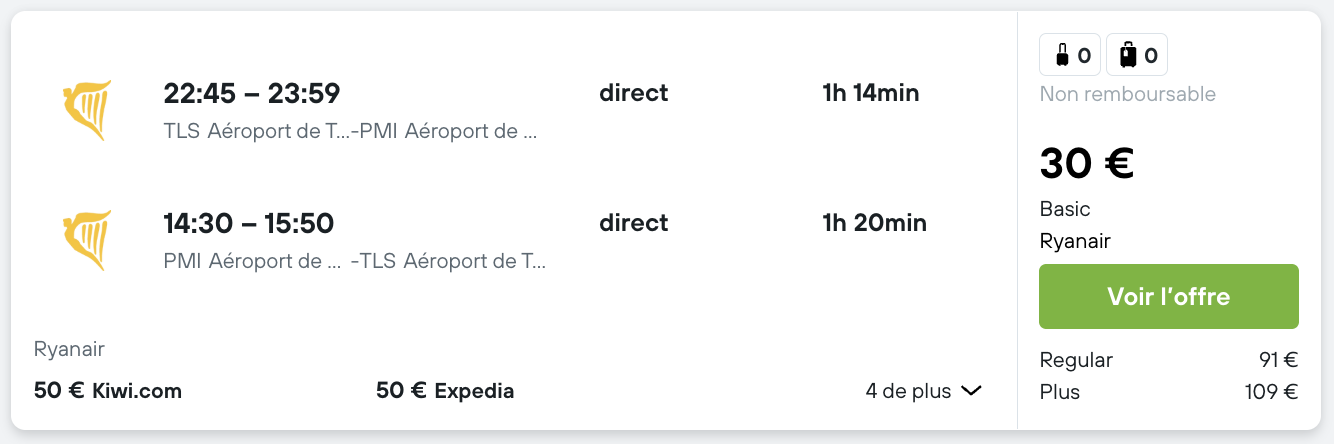Click the Ryanair logo on the outbound flight

tap(87, 110)
